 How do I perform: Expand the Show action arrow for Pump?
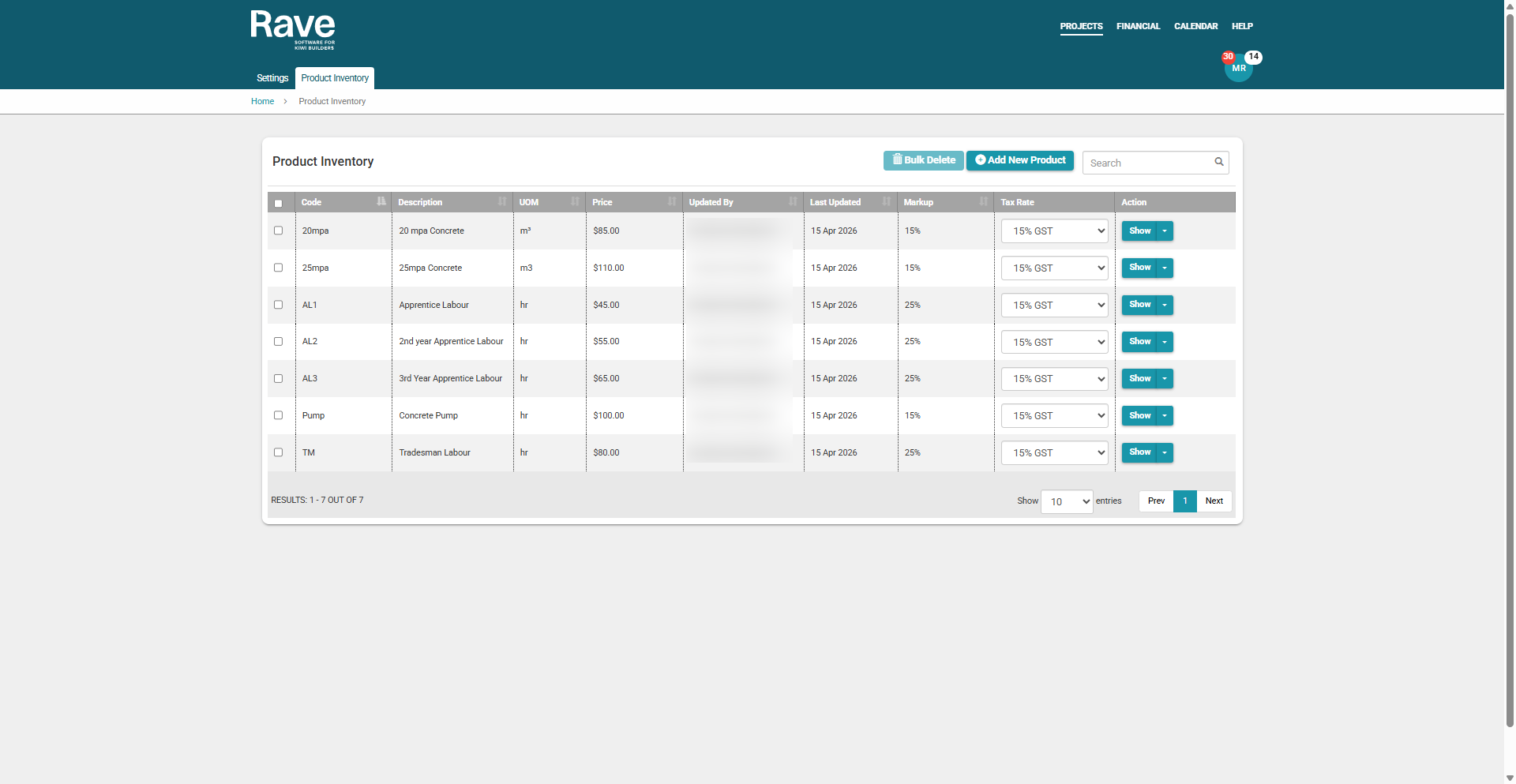pyautogui.click(x=1165, y=415)
